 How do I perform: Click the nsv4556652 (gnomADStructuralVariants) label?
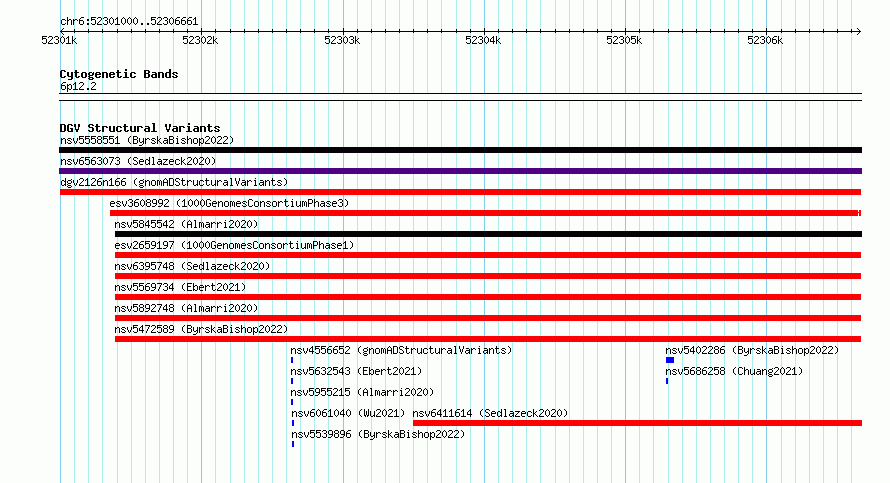[401, 350]
